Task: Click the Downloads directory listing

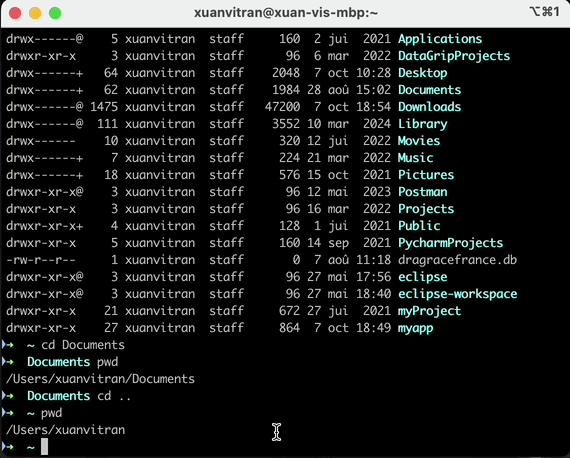Action: (x=429, y=107)
